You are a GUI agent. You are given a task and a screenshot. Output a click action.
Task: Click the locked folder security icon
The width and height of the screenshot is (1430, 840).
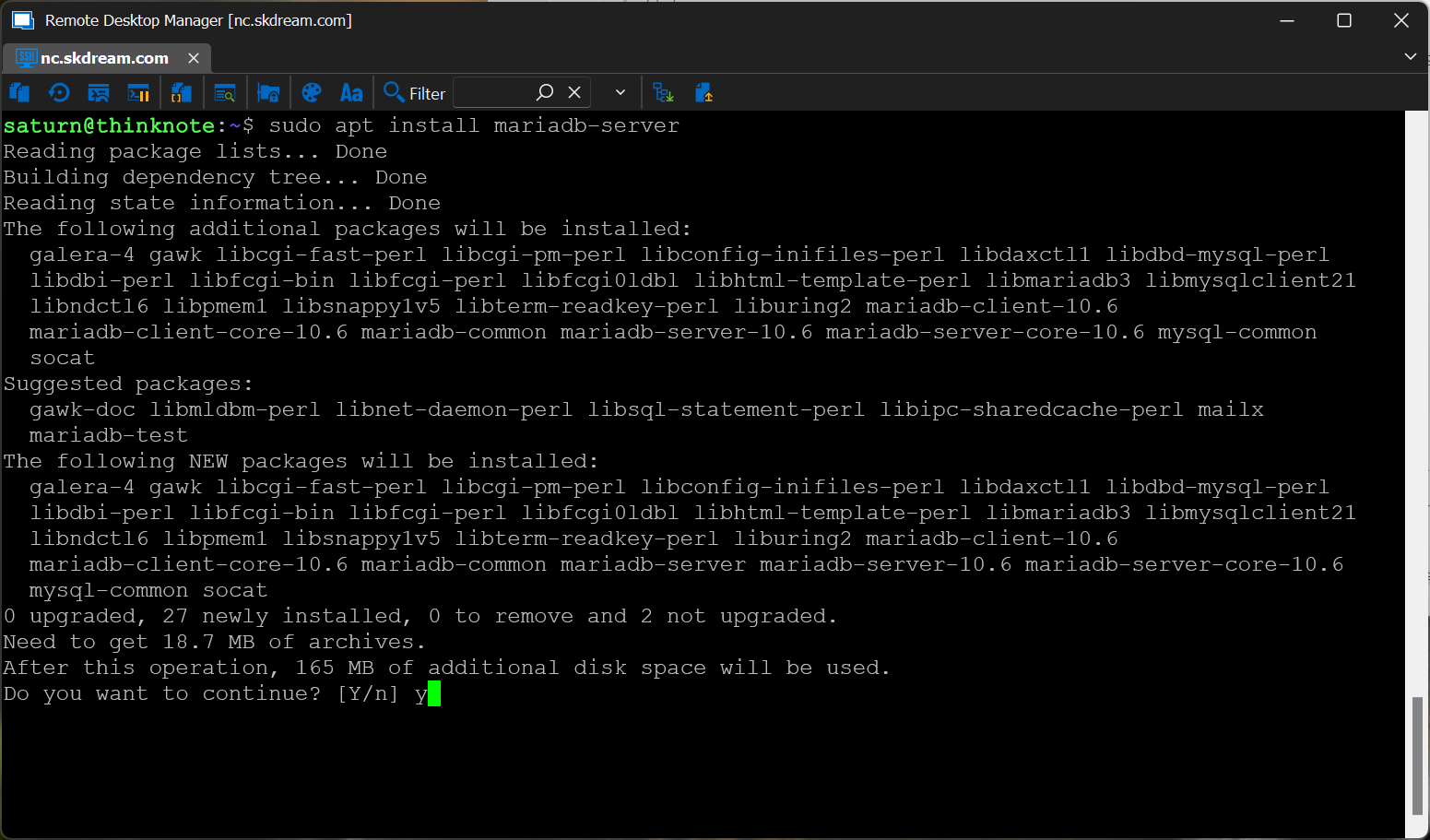pos(268,92)
